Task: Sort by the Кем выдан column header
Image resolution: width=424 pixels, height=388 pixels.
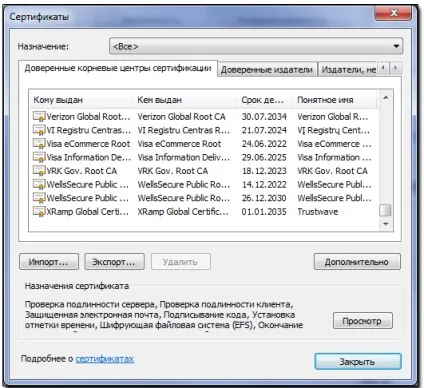Action: click(x=185, y=100)
